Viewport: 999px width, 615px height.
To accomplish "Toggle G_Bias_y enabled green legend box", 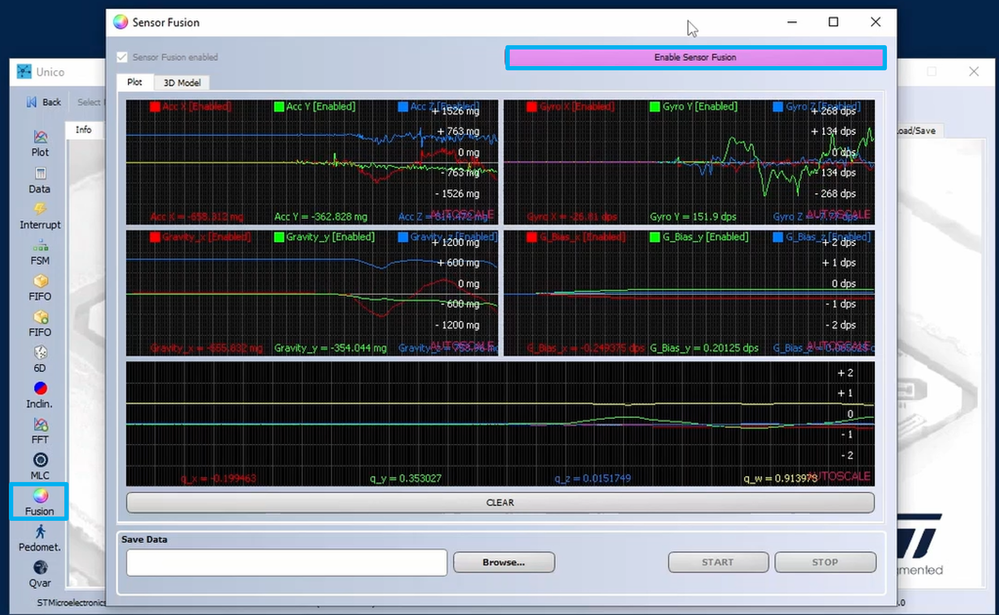I will 655,237.
